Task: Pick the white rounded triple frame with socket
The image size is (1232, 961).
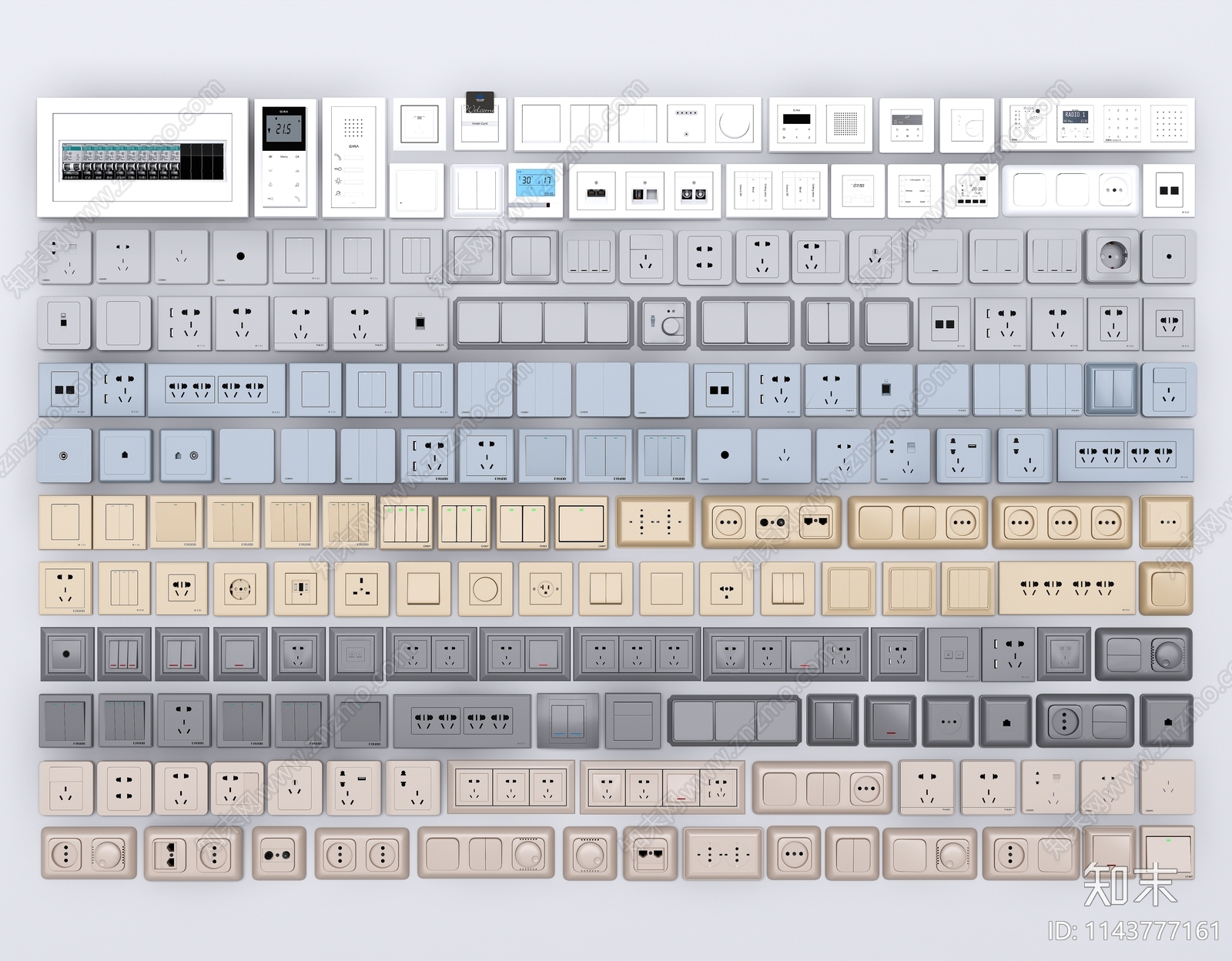Action: [1070, 189]
